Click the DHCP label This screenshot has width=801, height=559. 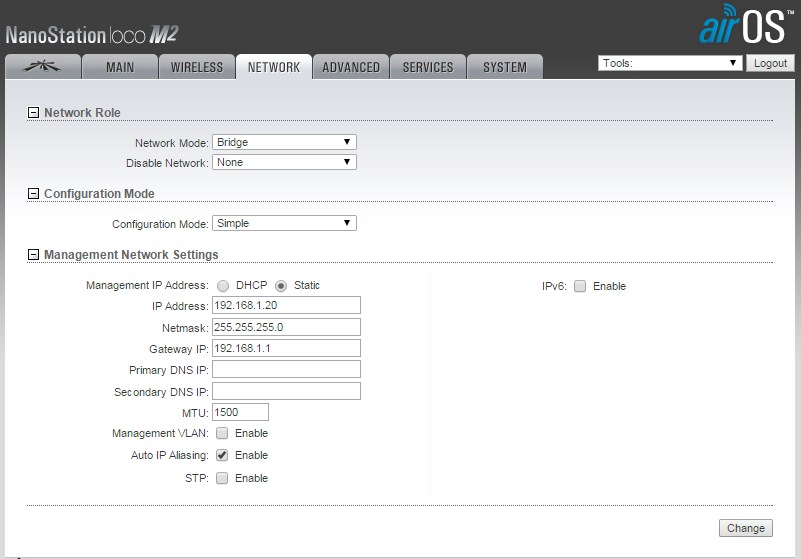click(x=251, y=285)
